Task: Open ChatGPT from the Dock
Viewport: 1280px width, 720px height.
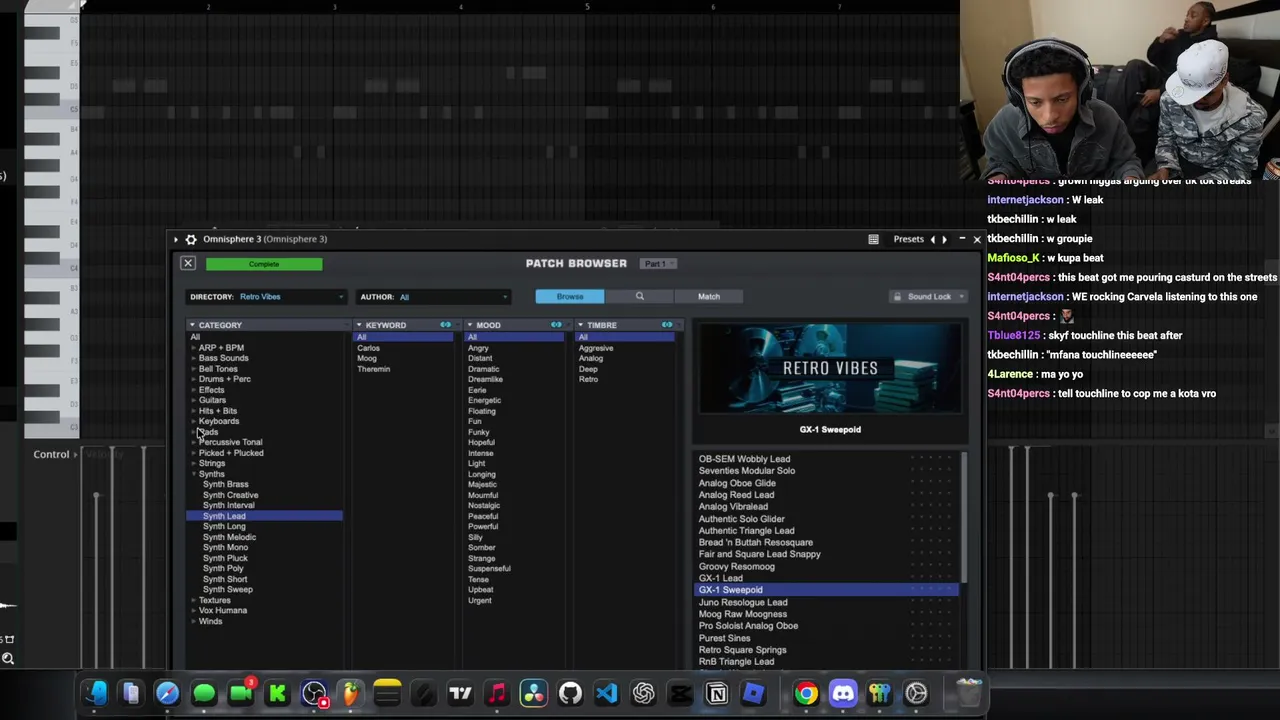Action: click(643, 693)
